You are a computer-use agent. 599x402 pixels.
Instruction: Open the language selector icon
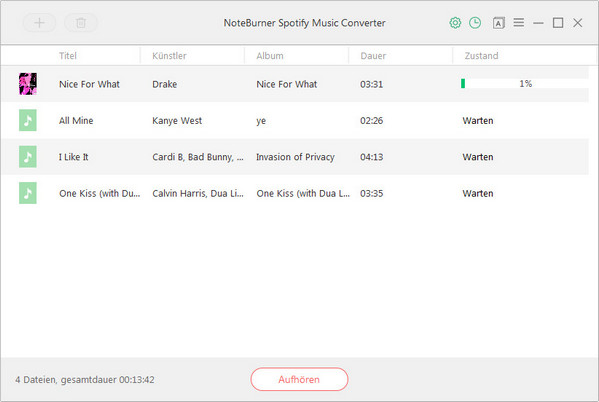[499, 23]
